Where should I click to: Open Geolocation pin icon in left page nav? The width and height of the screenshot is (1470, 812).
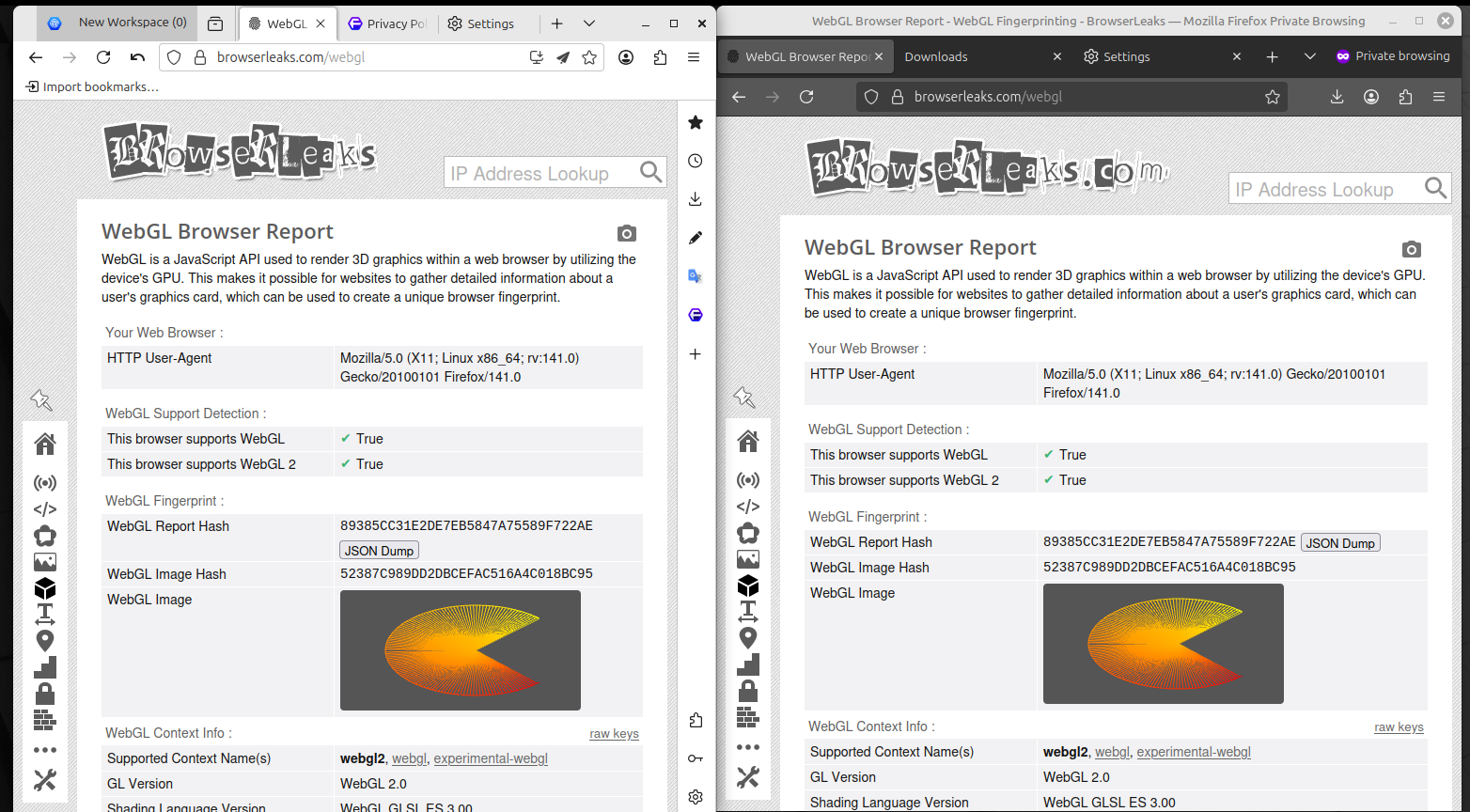45,641
